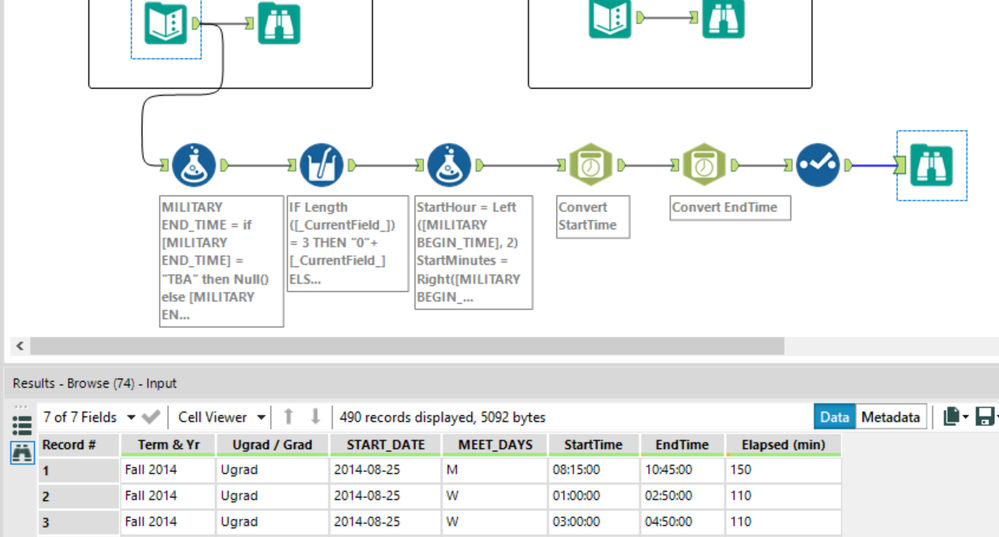This screenshot has width=999, height=537.
Task: Click the Select tool output anchor
Action: tap(848, 165)
